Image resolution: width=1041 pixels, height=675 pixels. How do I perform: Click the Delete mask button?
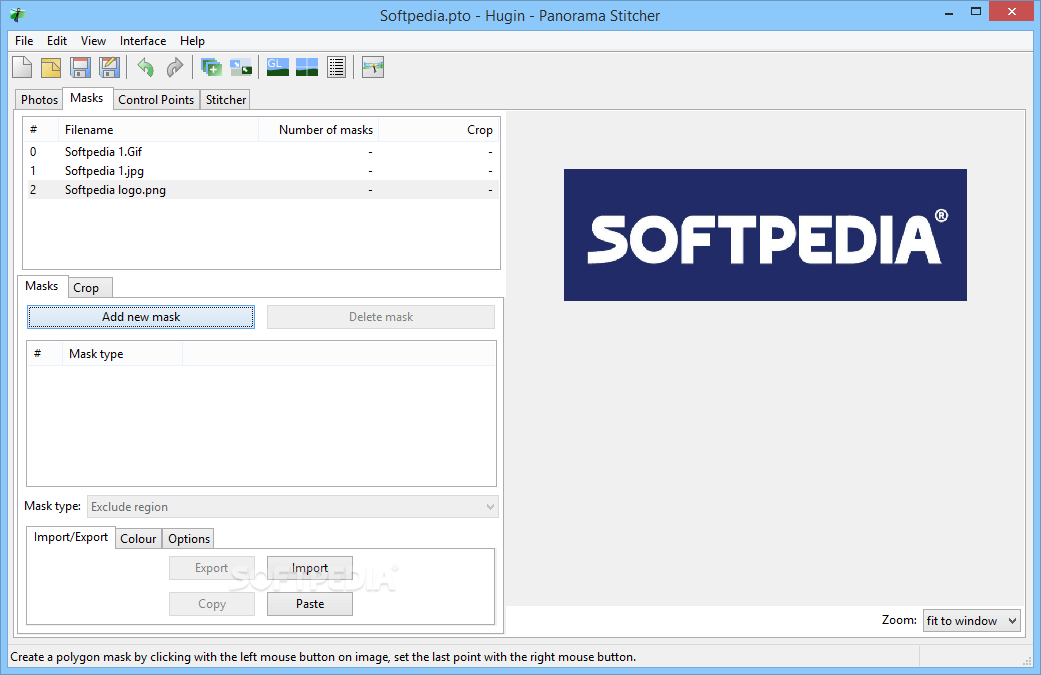point(381,317)
